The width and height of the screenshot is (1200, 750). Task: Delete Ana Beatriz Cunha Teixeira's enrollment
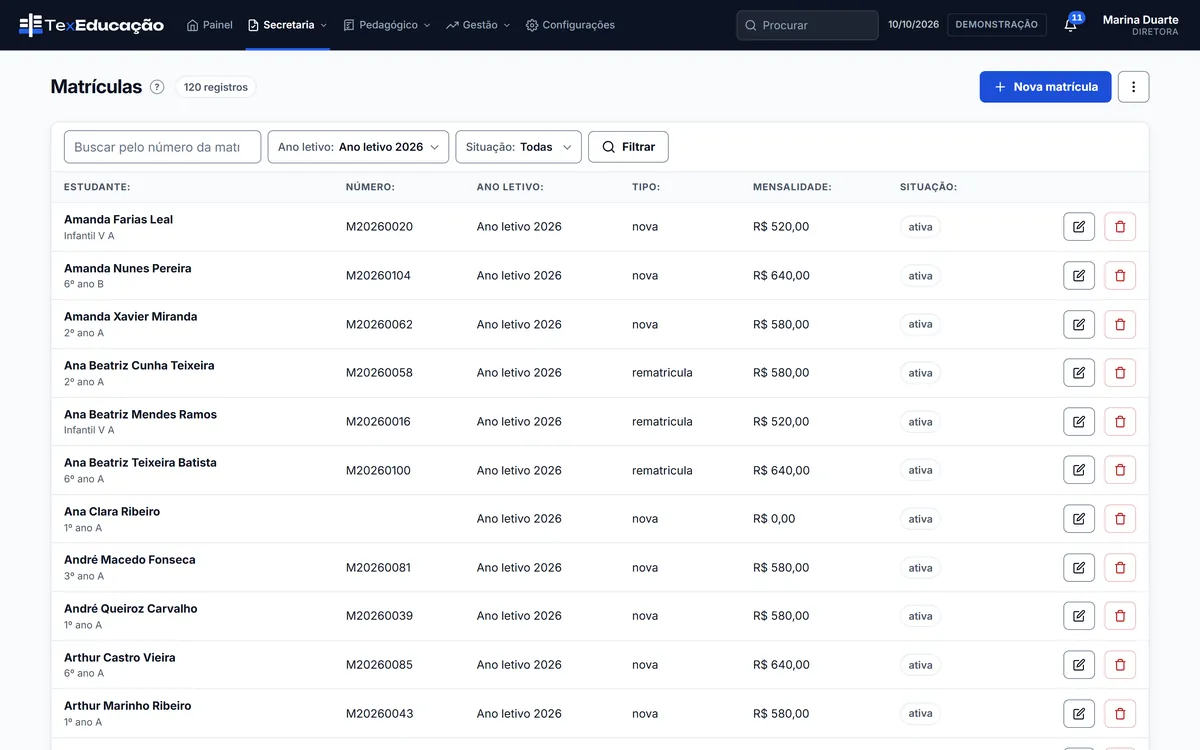tap(1120, 373)
